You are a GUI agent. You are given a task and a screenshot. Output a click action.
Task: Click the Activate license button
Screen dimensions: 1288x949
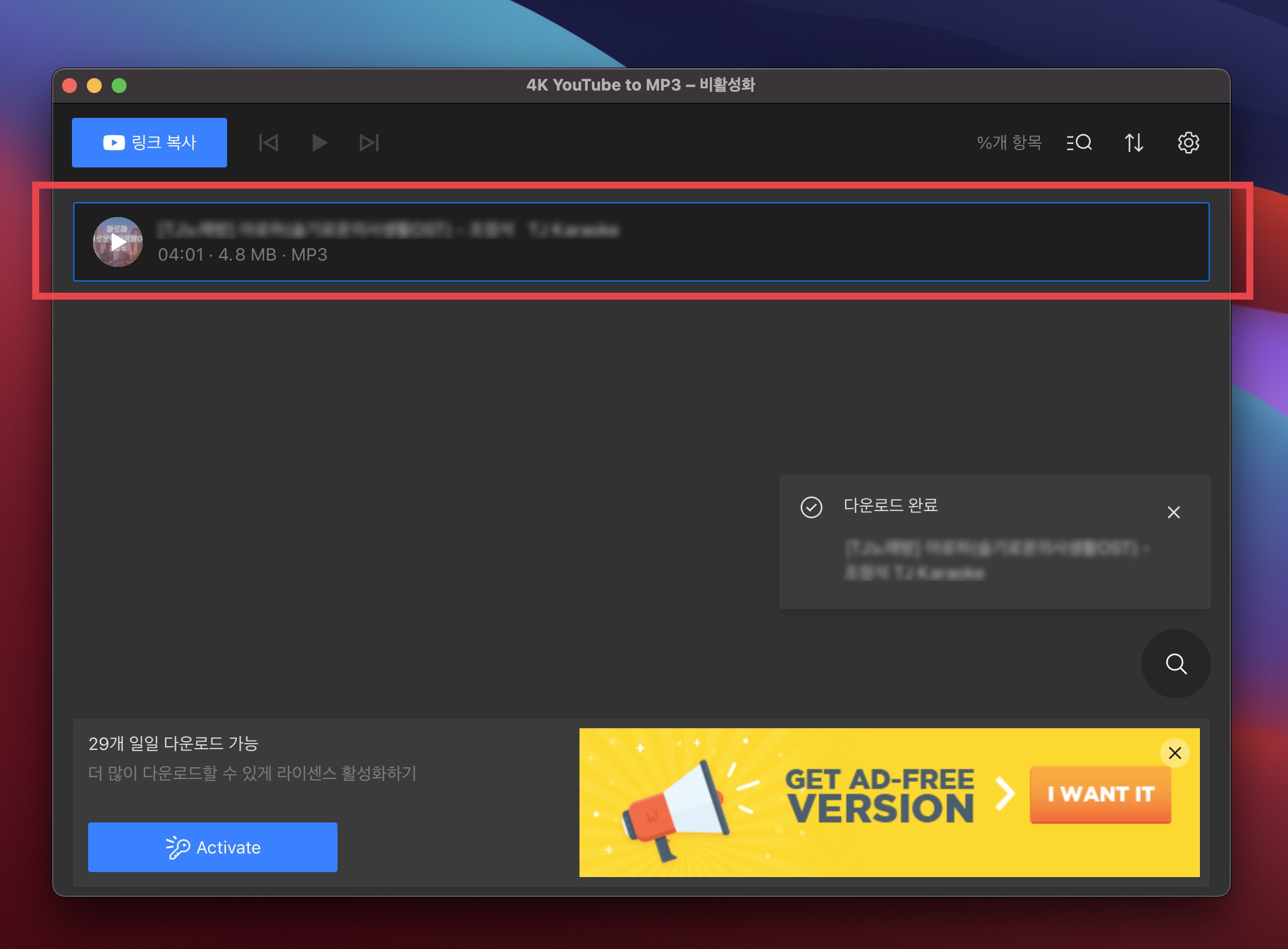[x=212, y=847]
